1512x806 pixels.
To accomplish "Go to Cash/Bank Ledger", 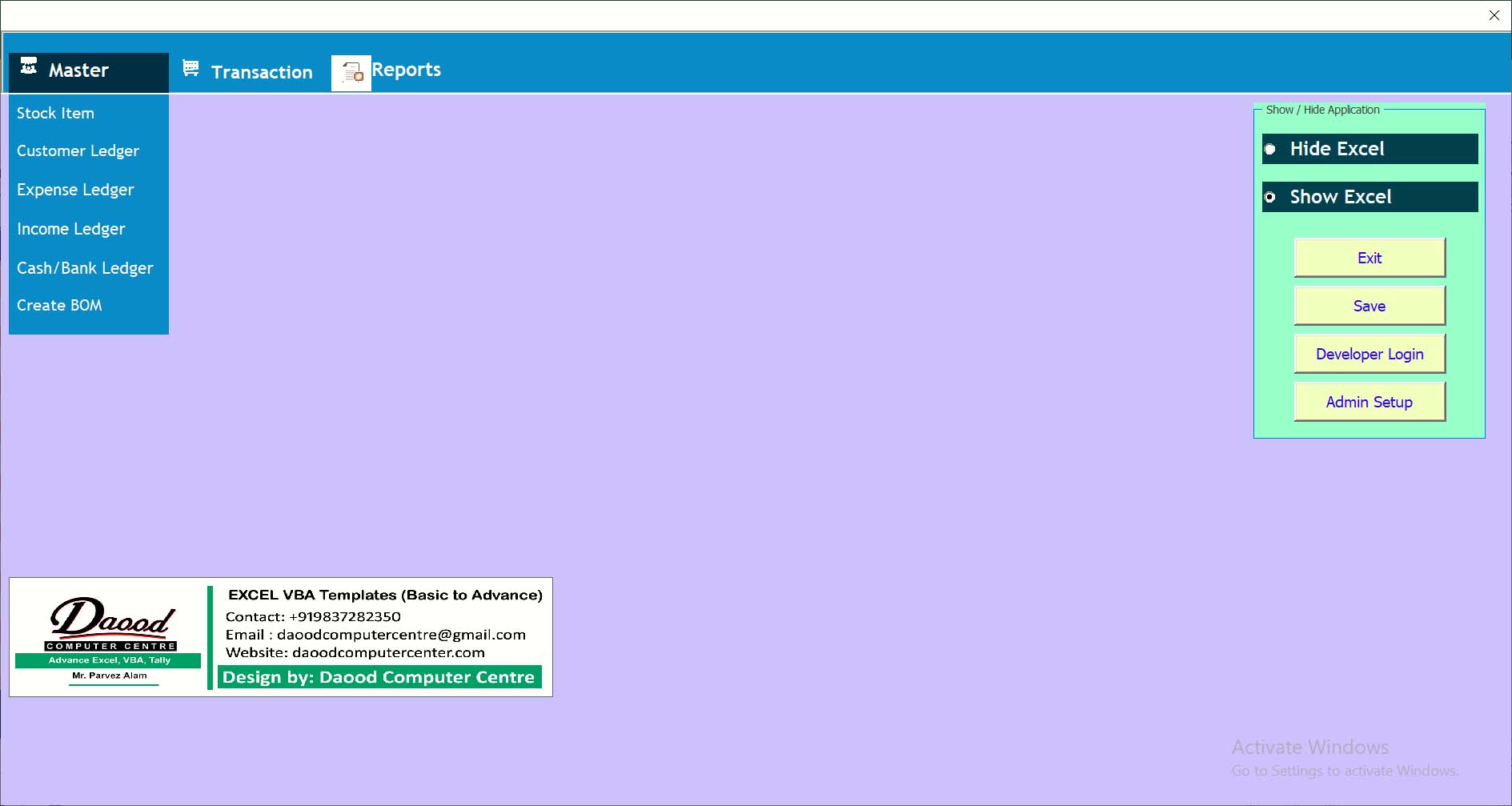I will [x=85, y=268].
